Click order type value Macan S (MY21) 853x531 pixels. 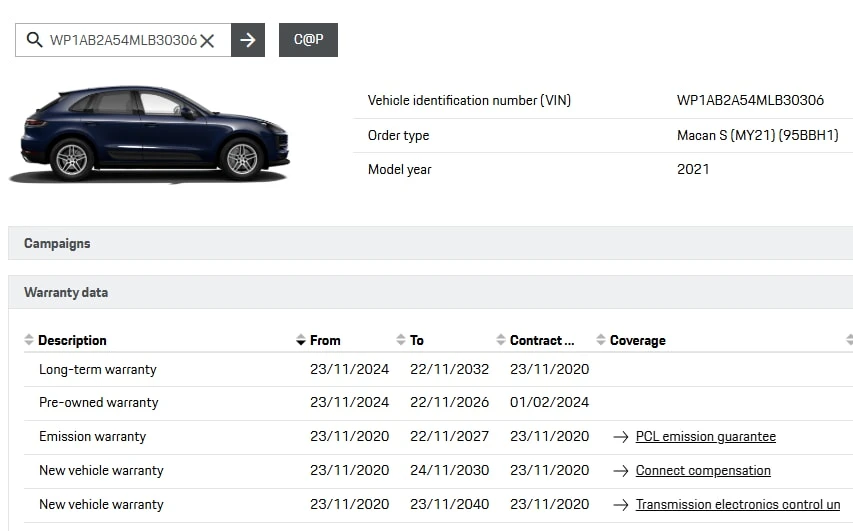pyautogui.click(x=758, y=135)
